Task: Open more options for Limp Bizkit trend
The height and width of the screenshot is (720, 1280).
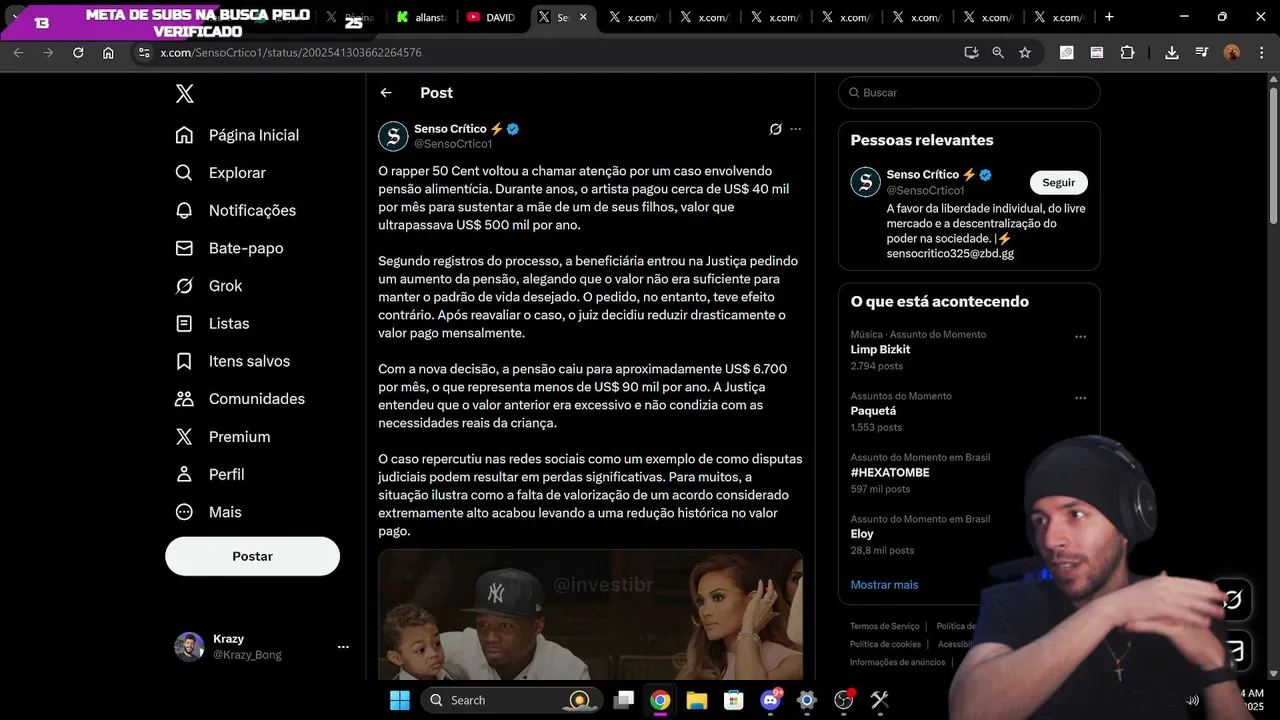Action: pos(1080,337)
